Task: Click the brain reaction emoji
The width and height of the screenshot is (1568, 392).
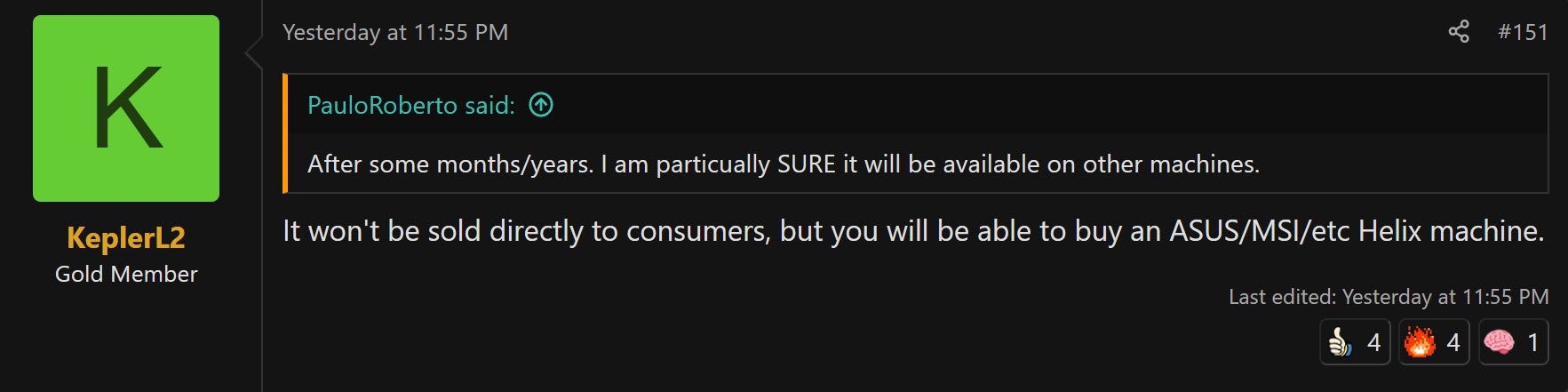Action: pyautogui.click(x=1499, y=342)
